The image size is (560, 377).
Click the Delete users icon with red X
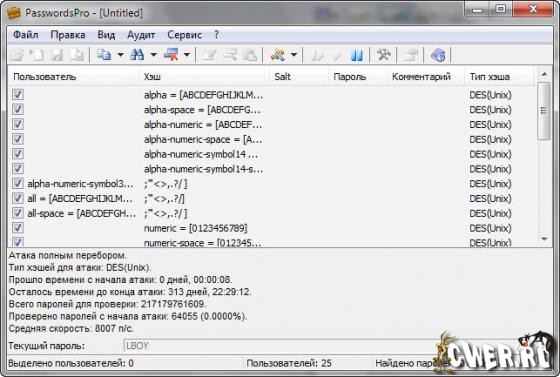(170, 55)
